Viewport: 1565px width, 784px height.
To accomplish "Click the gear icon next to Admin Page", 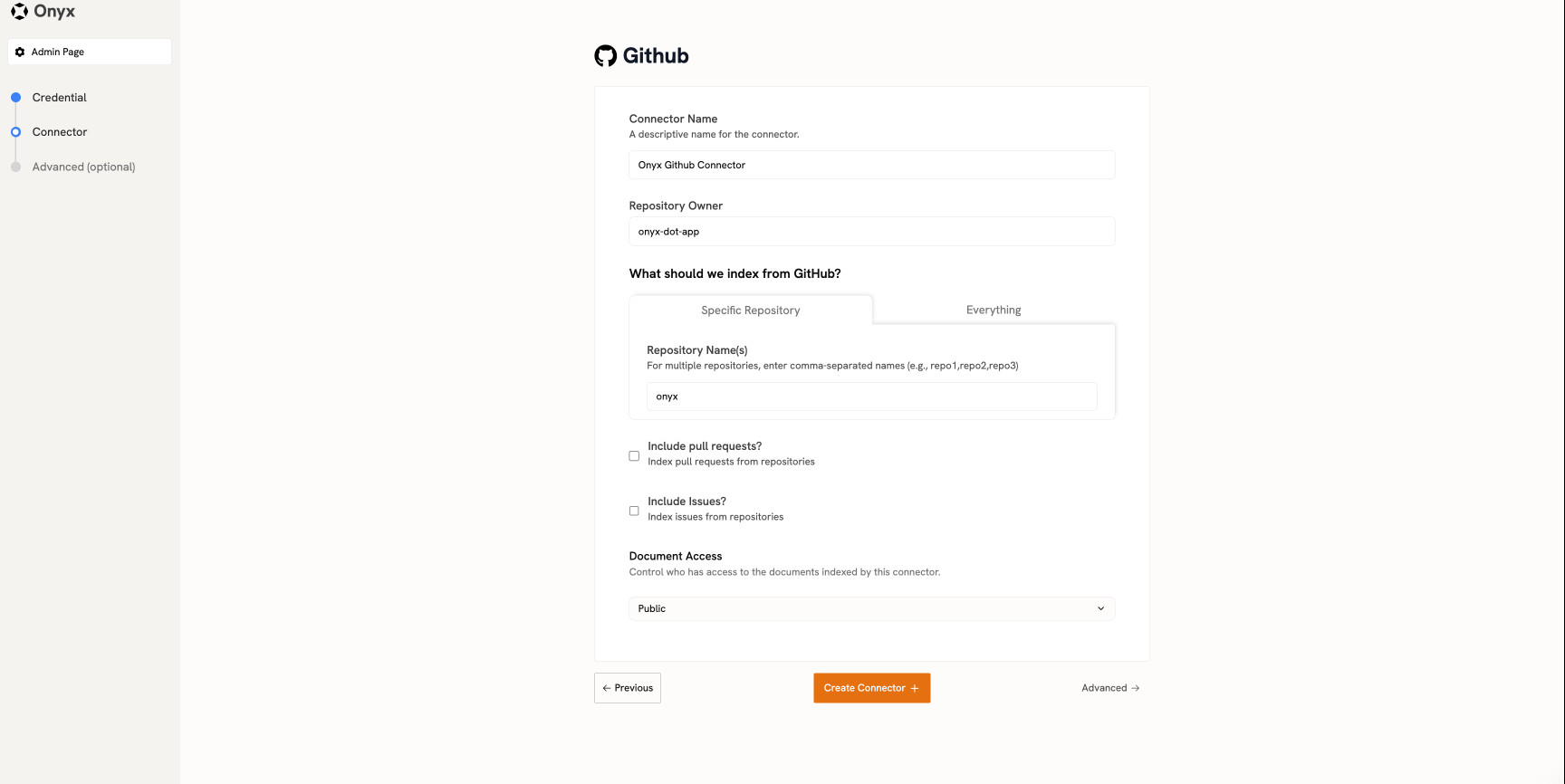I will (x=20, y=52).
